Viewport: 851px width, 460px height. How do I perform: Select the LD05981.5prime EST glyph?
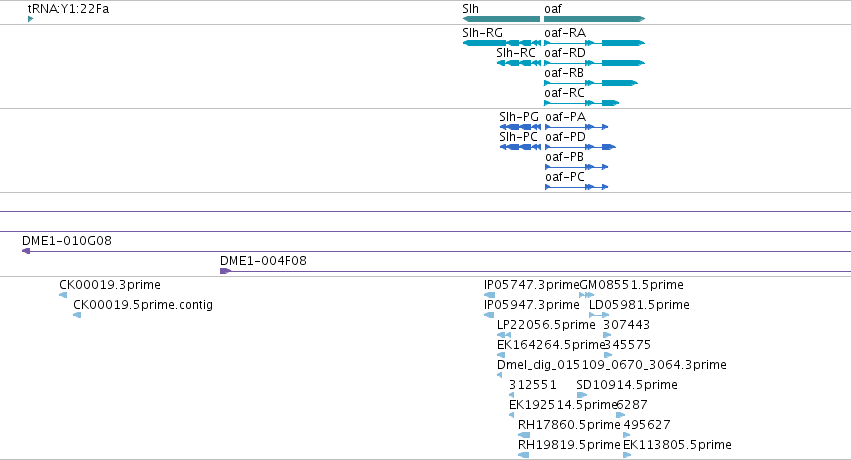[x=599, y=315]
